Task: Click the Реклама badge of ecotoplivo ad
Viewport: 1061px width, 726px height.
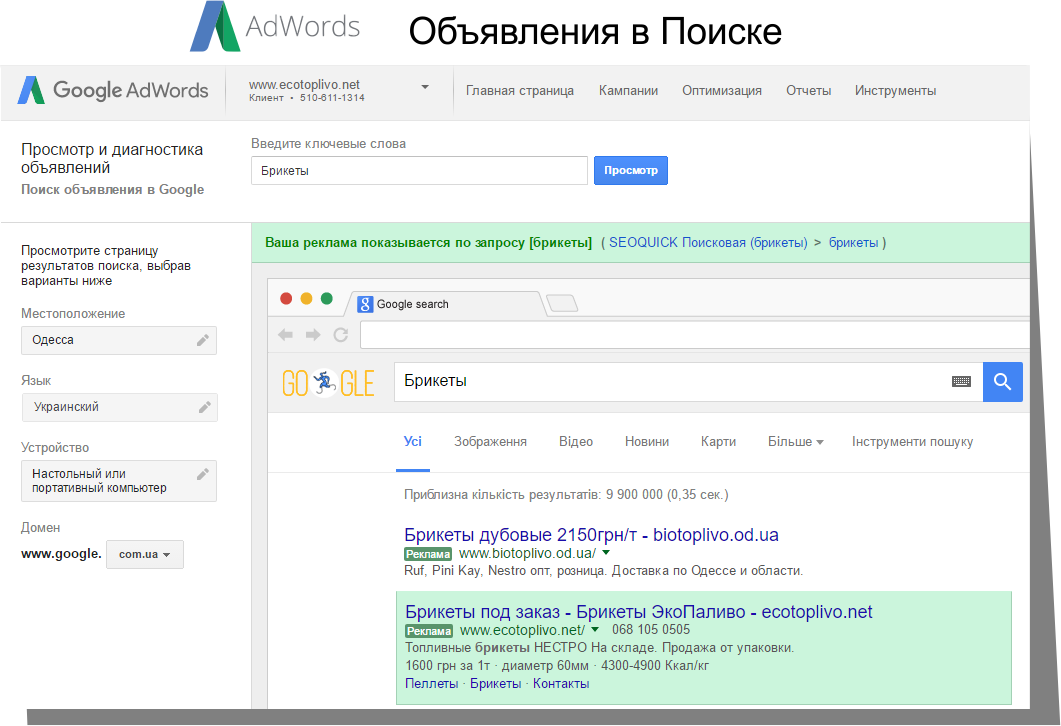Action: click(x=429, y=631)
